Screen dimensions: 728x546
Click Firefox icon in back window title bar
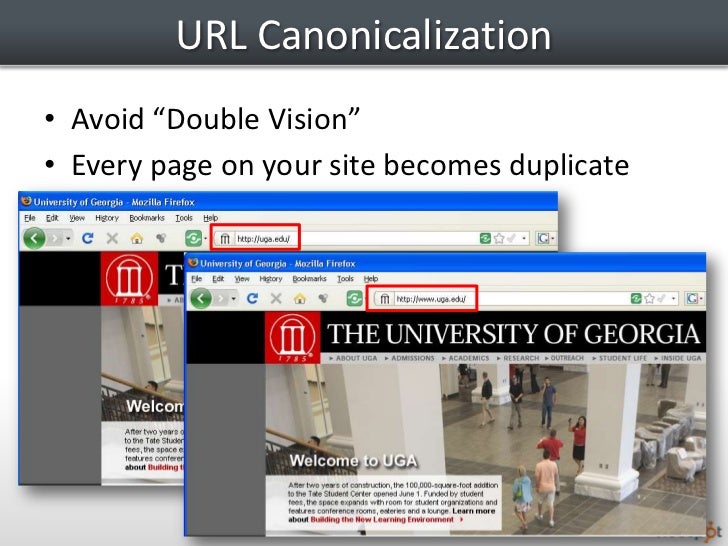[x=26, y=202]
